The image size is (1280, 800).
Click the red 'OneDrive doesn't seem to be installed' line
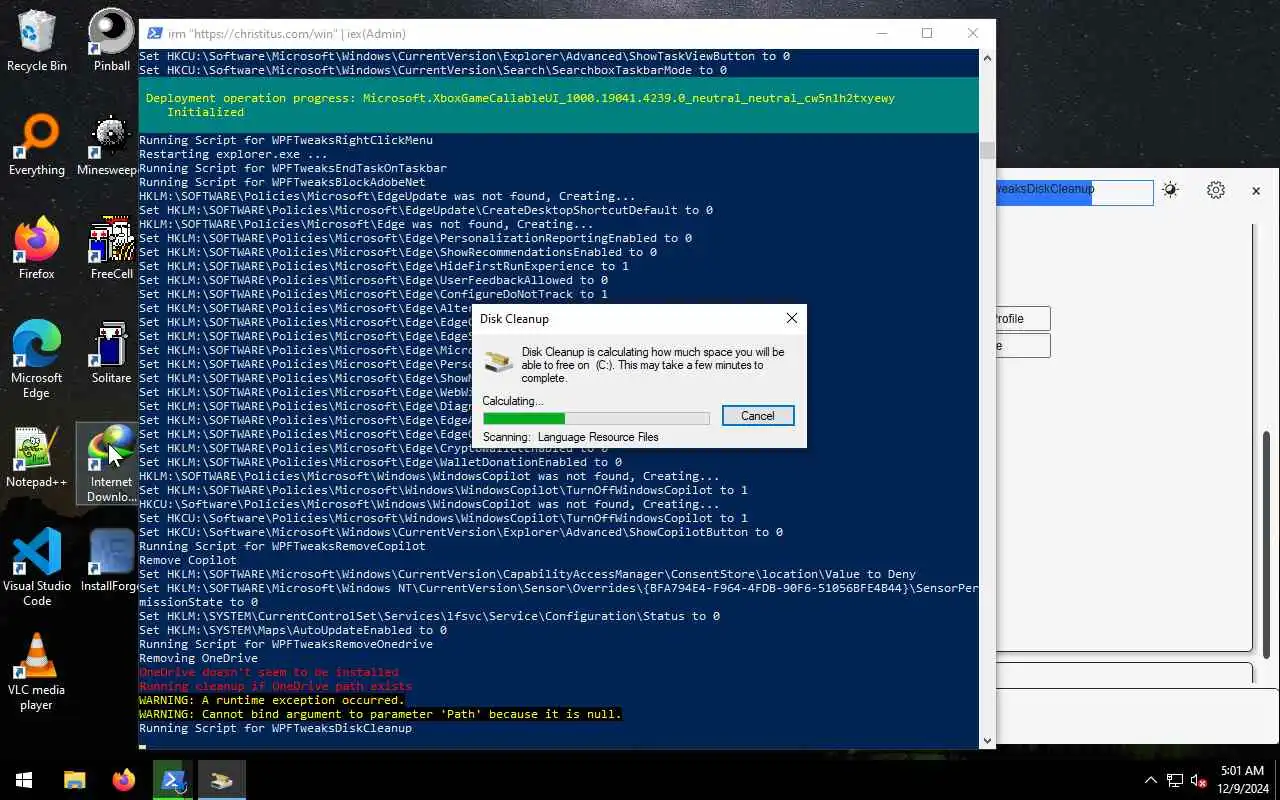269,672
